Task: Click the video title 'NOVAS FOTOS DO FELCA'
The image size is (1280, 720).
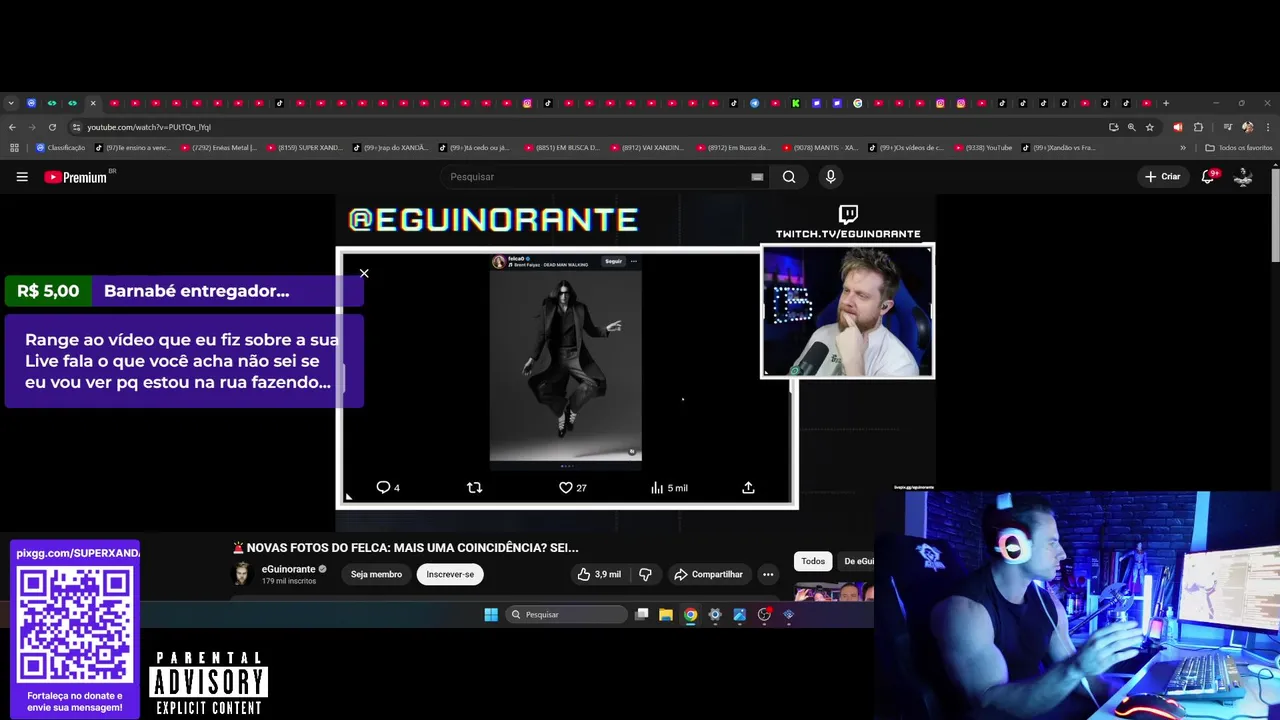Action: (405, 547)
